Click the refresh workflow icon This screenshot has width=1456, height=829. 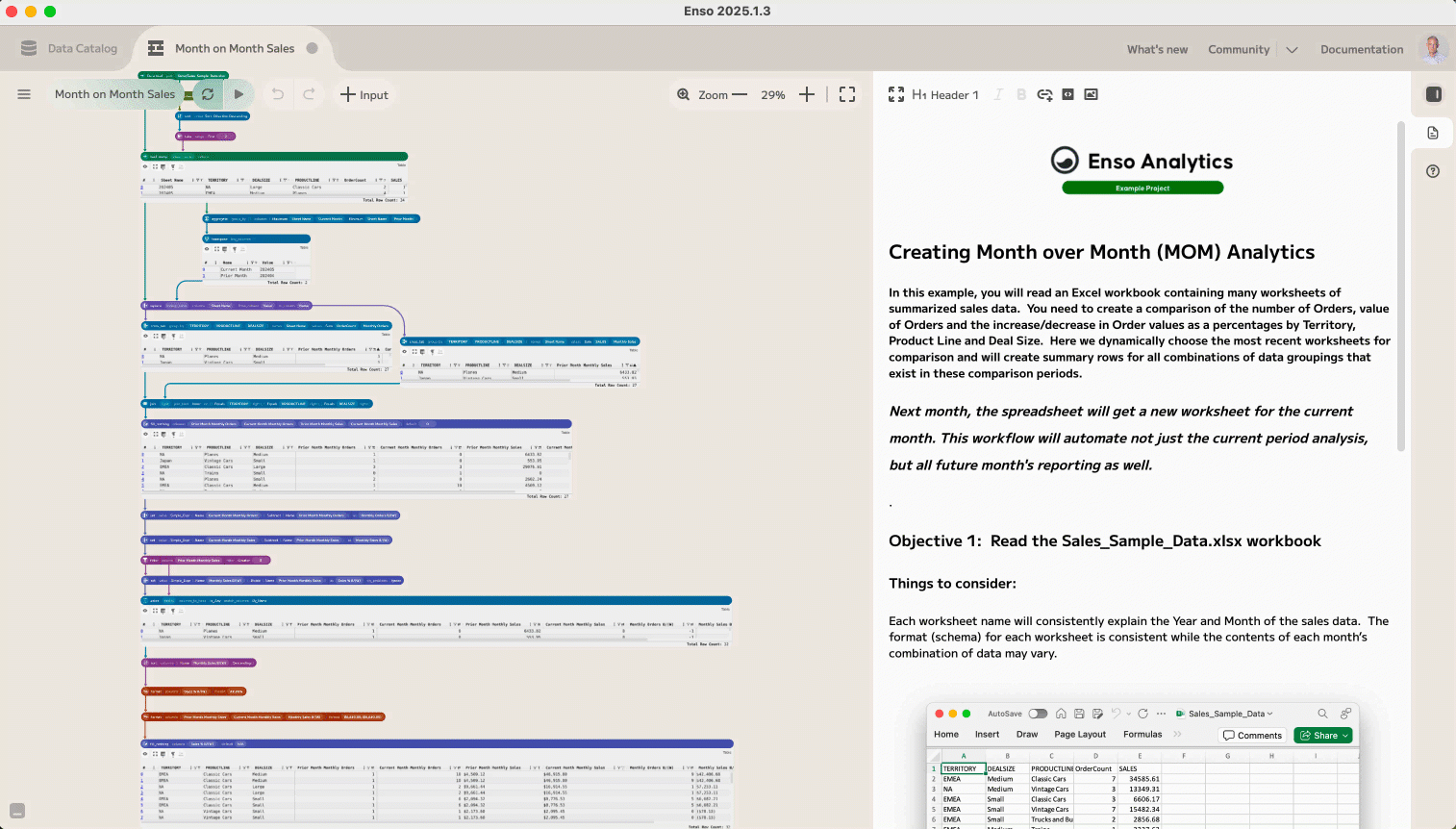pyautogui.click(x=208, y=94)
